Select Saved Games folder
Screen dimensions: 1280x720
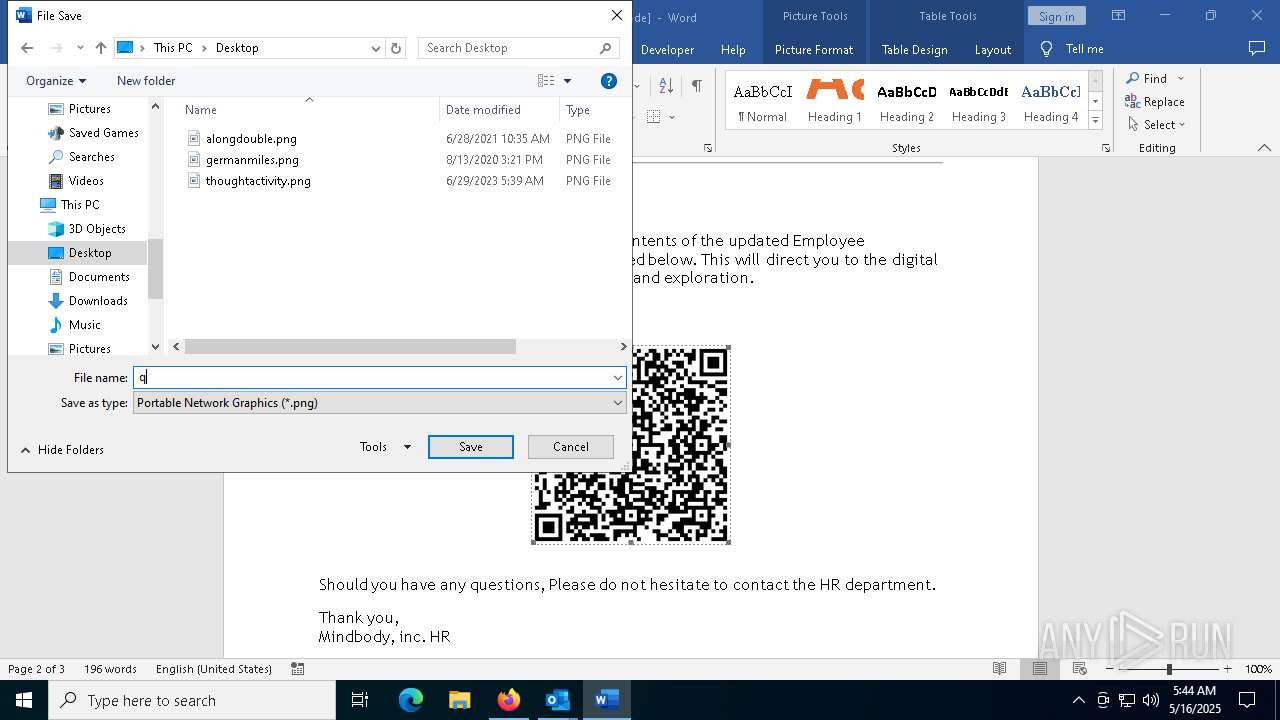[x=103, y=133]
